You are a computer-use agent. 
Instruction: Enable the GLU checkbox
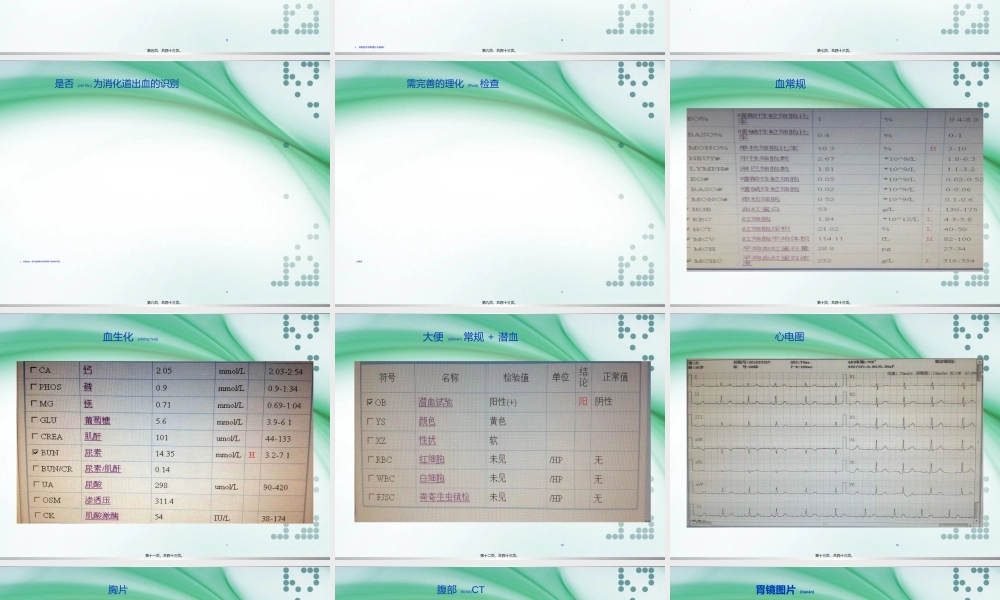[35, 421]
